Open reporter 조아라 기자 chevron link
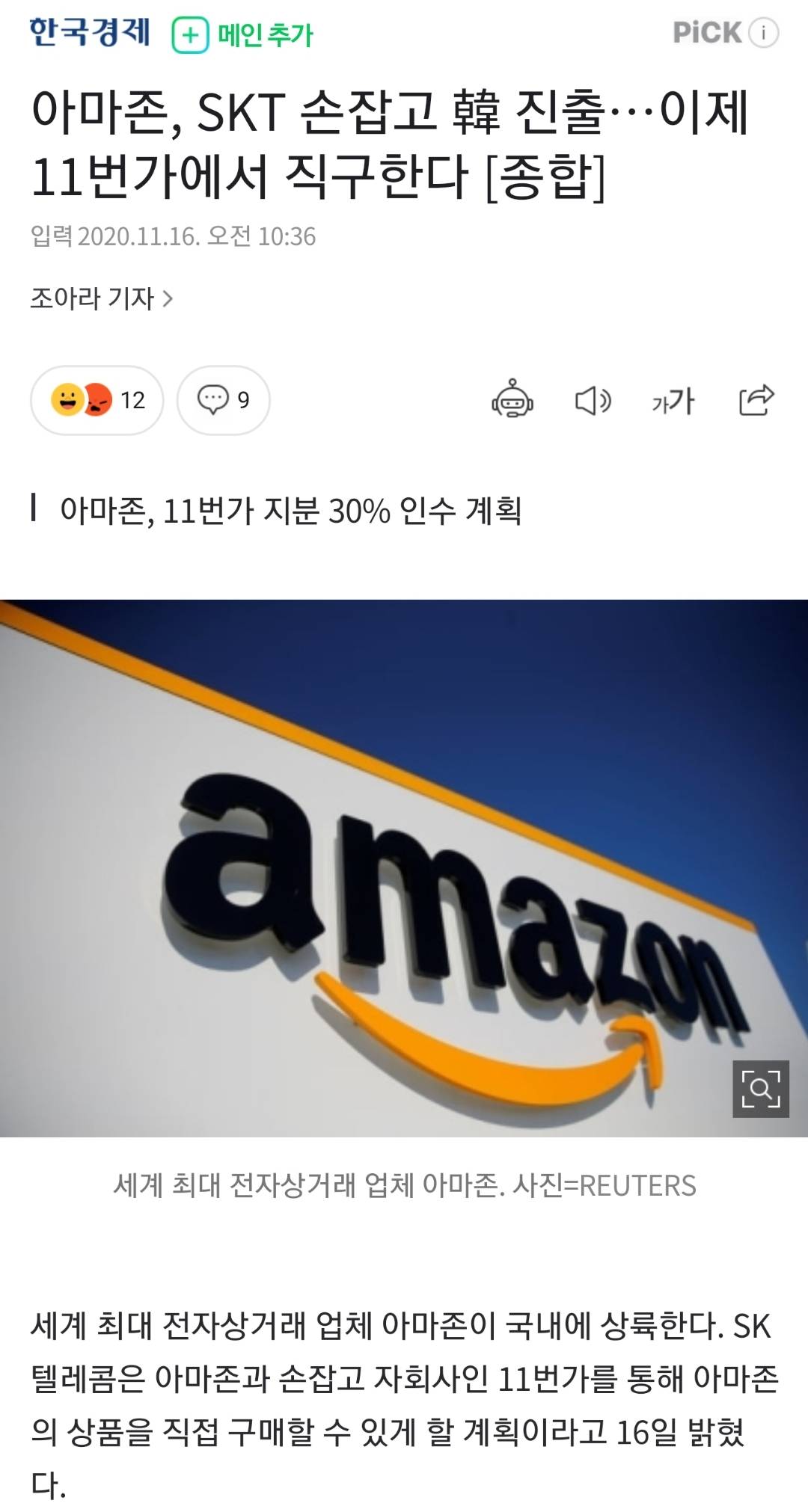Viewport: 808px width, 1512px height. click(x=101, y=298)
